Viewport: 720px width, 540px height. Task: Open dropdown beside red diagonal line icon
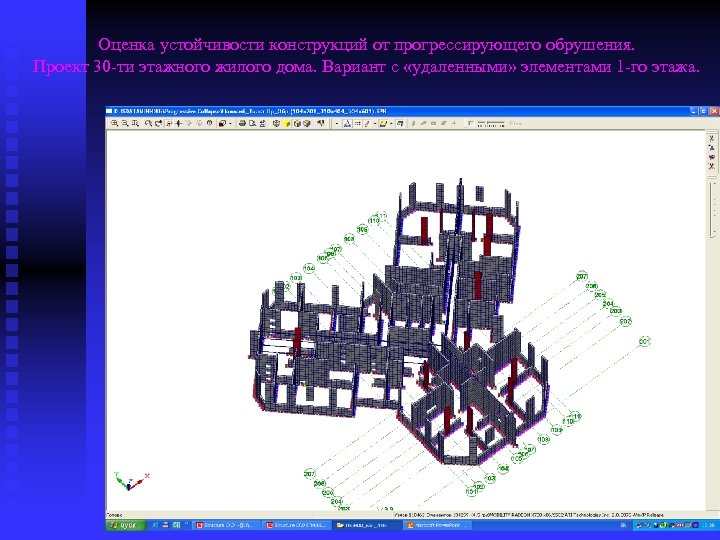pos(375,124)
